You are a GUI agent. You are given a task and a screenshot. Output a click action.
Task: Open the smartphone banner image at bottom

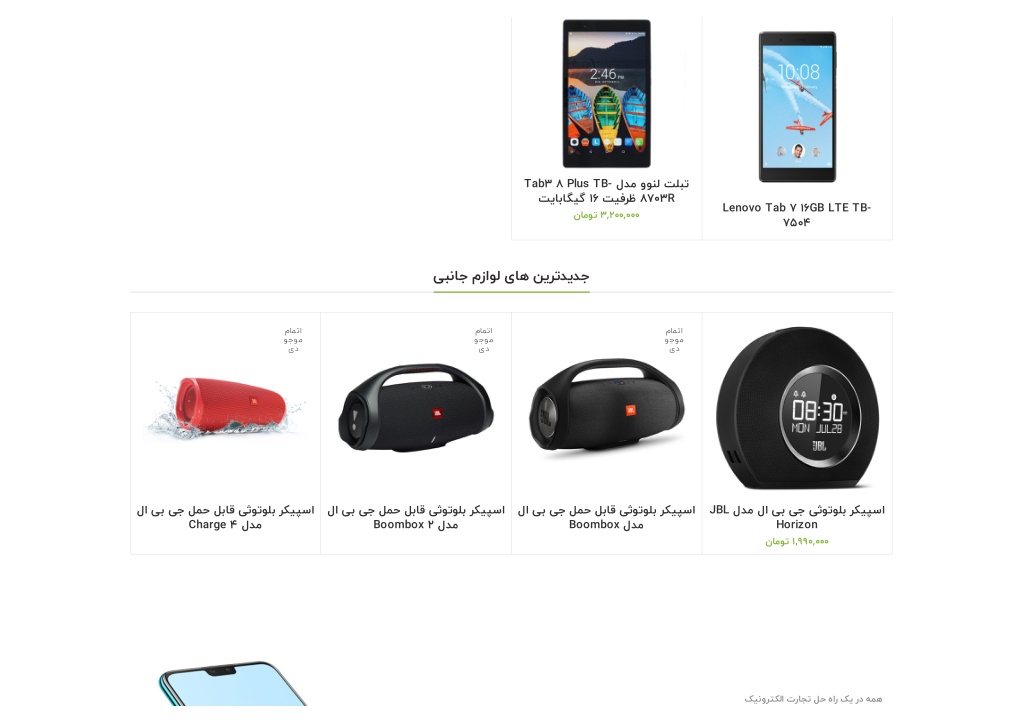click(233, 683)
